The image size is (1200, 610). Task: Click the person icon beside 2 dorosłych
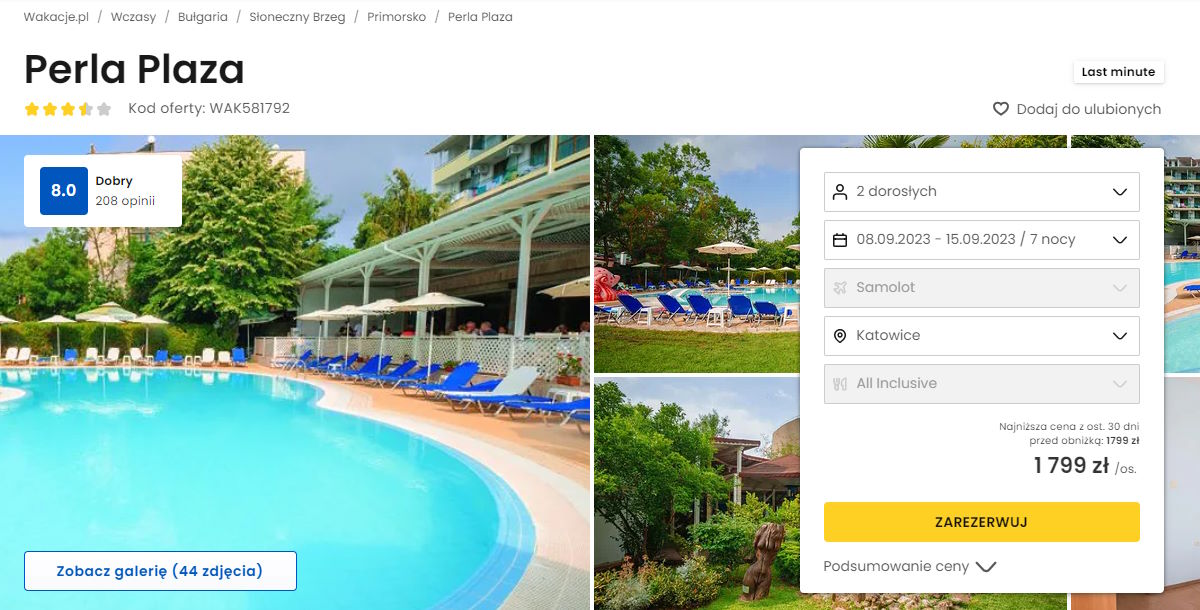coord(840,191)
